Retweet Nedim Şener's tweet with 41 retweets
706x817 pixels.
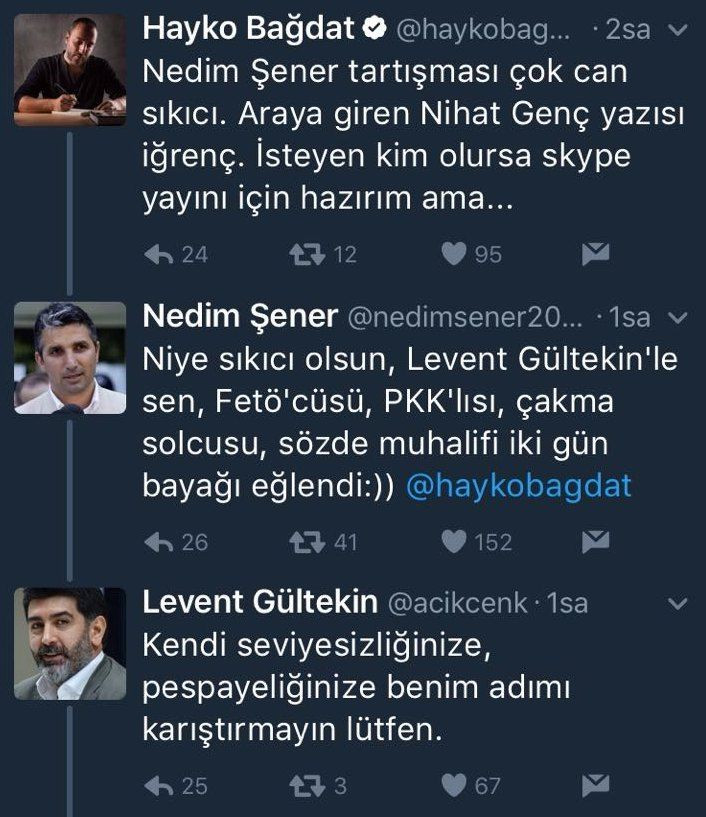[307, 542]
